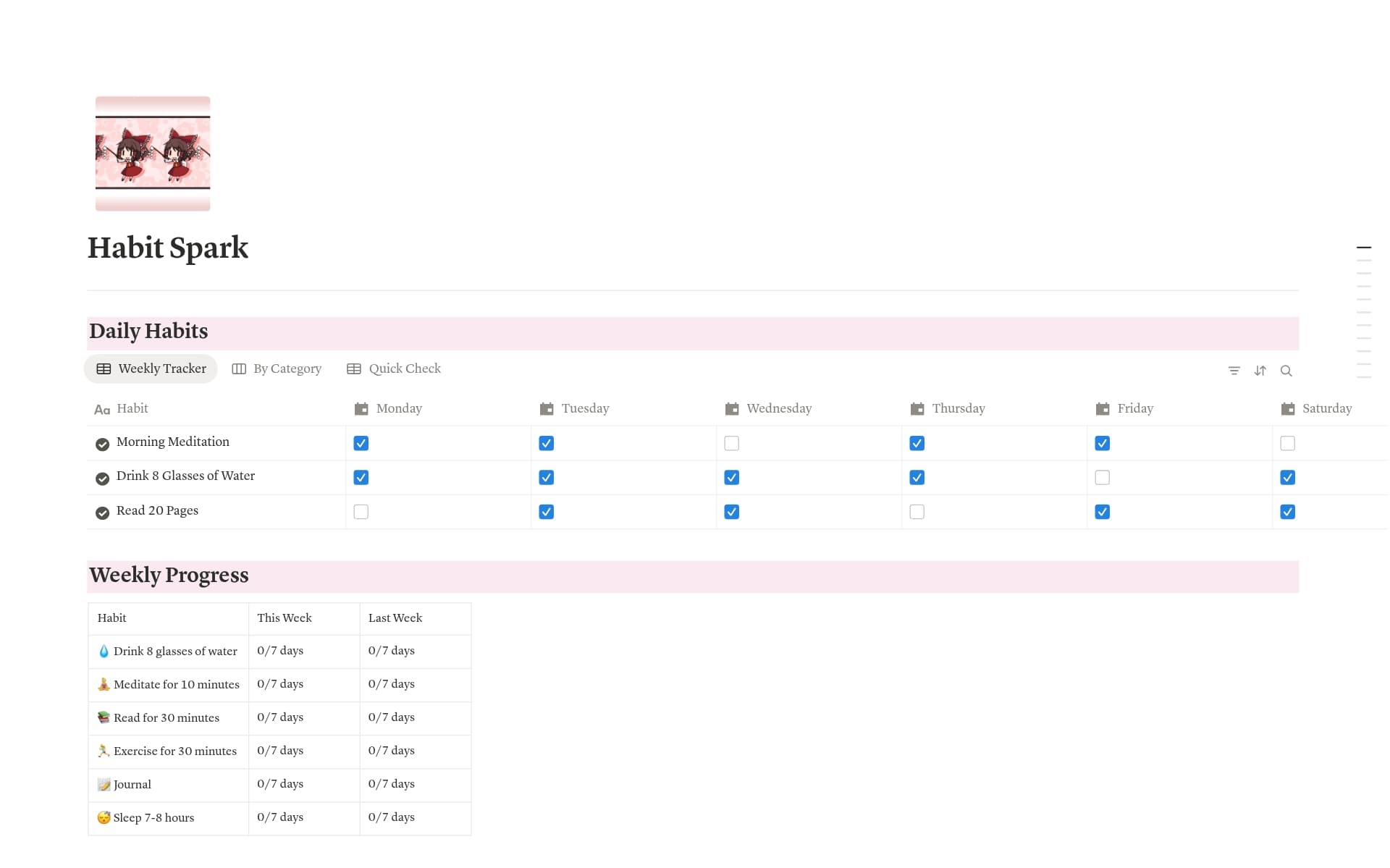Click the Habit Spark cover image

[152, 152]
